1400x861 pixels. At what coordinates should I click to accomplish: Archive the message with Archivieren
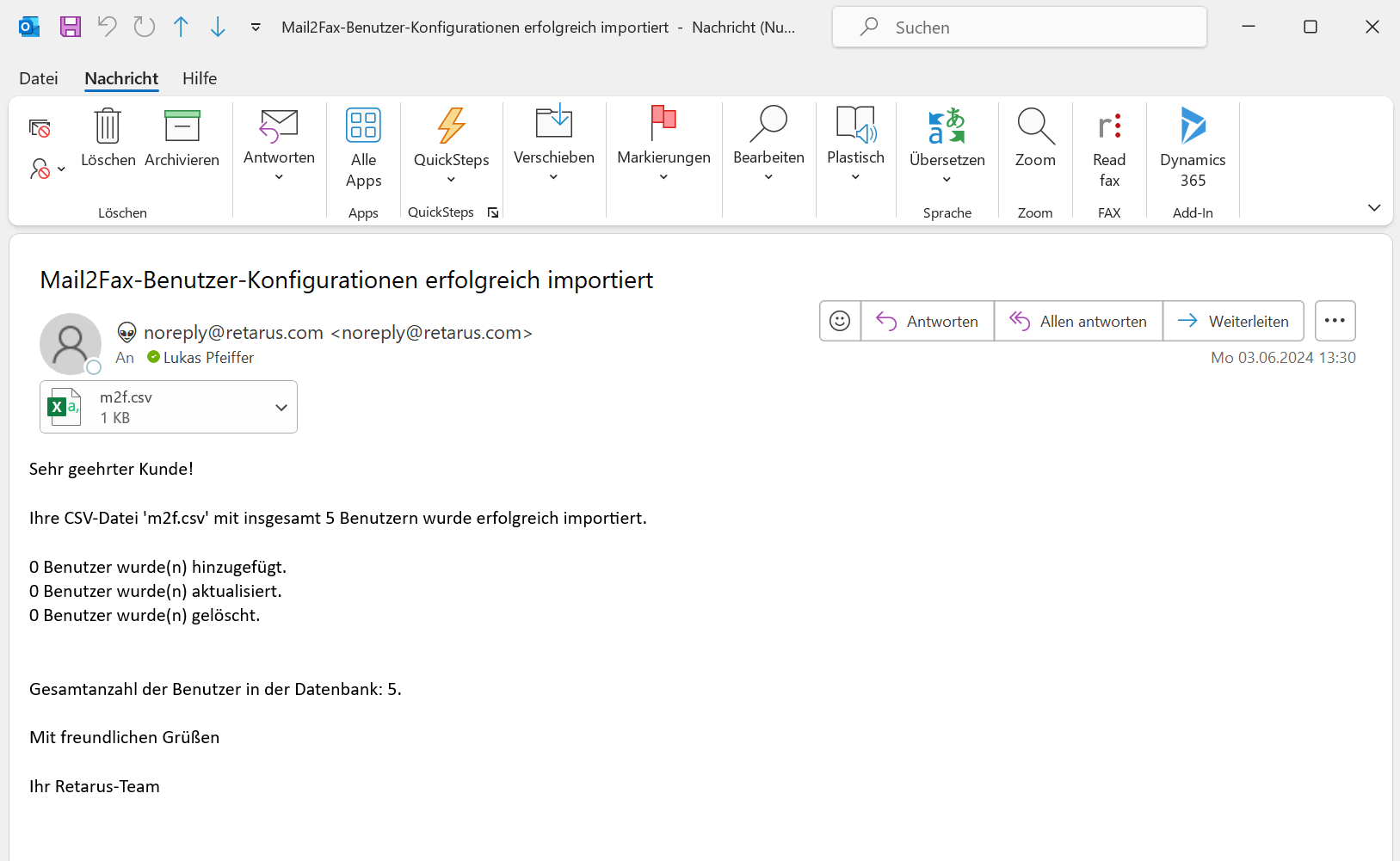pos(182,127)
